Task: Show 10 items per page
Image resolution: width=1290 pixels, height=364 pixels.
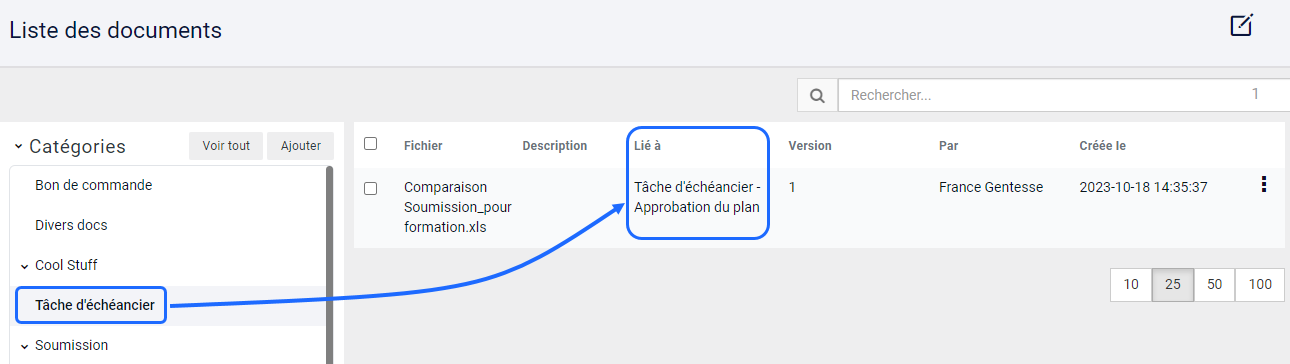Action: pos(1131,284)
